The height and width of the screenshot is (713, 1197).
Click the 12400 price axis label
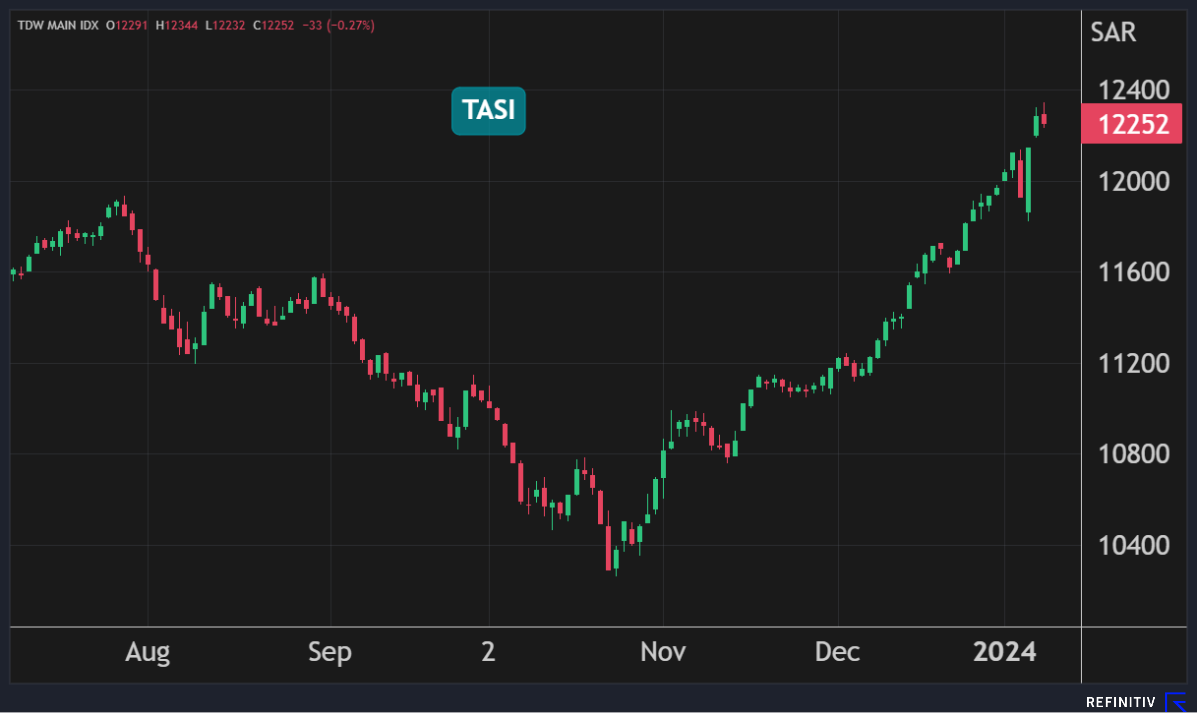coord(1132,91)
